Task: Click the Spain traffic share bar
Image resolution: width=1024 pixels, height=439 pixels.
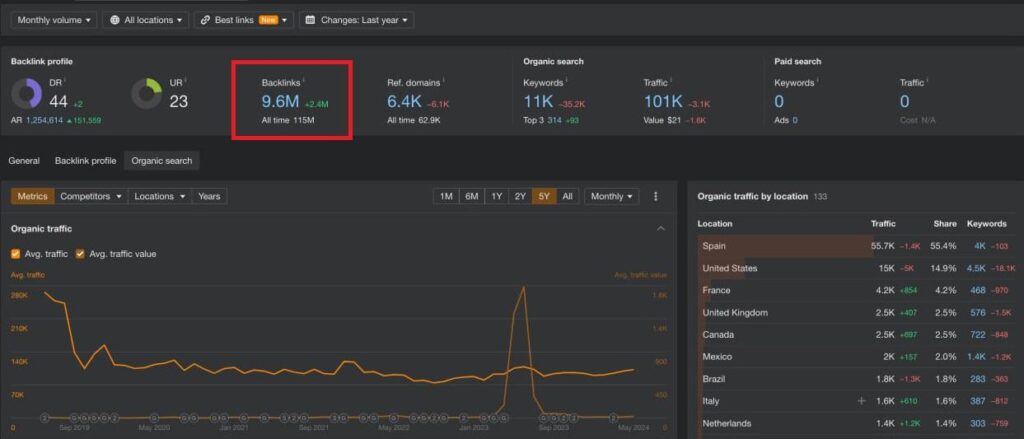Action: tap(784, 245)
